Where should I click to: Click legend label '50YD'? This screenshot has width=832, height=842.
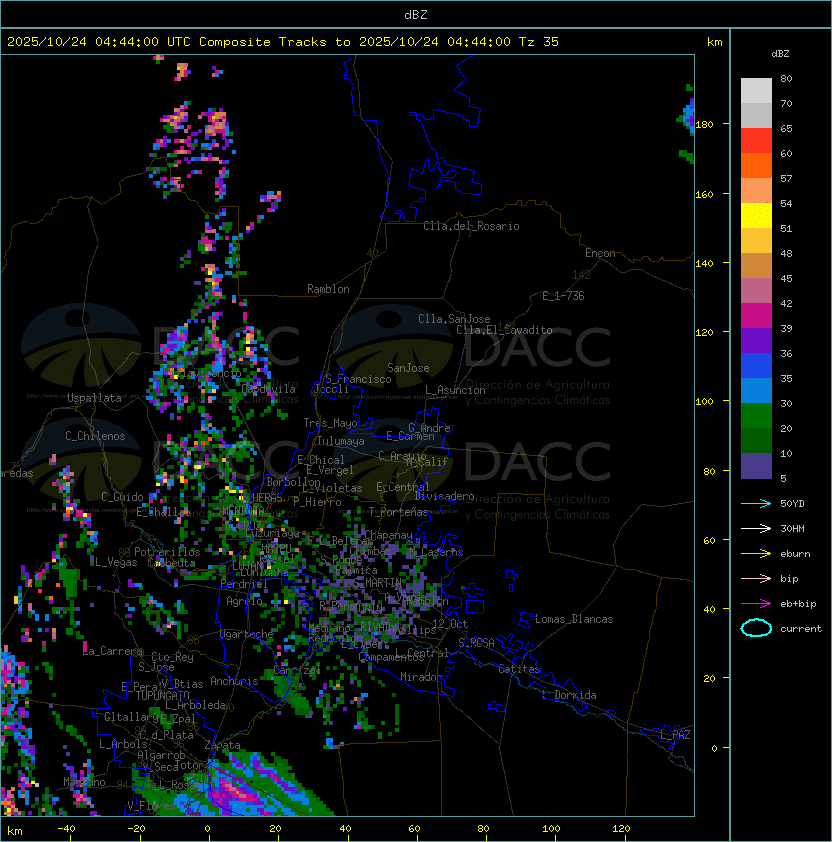792,503
